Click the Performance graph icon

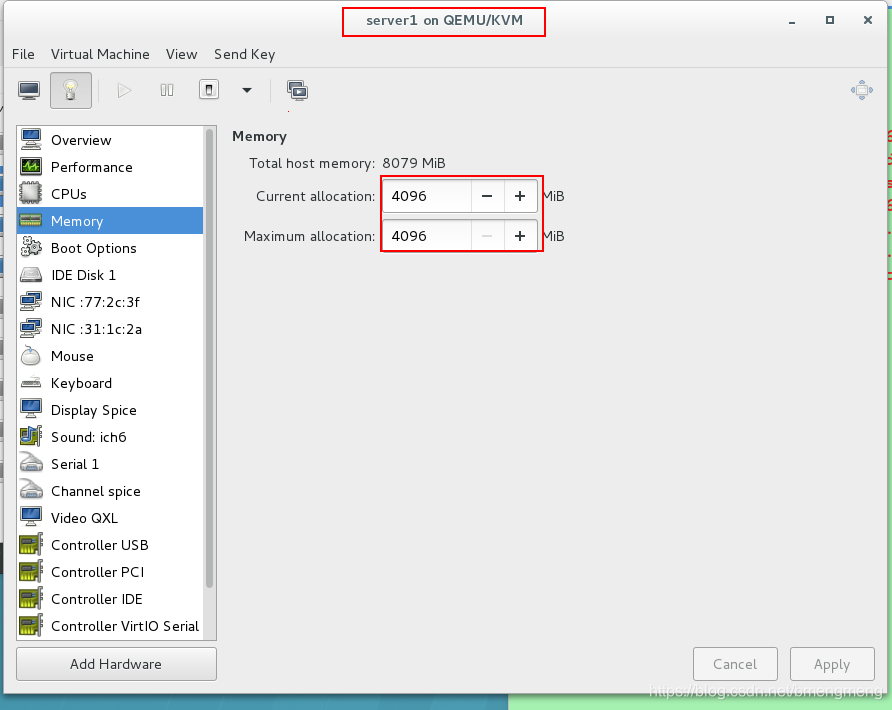31,166
